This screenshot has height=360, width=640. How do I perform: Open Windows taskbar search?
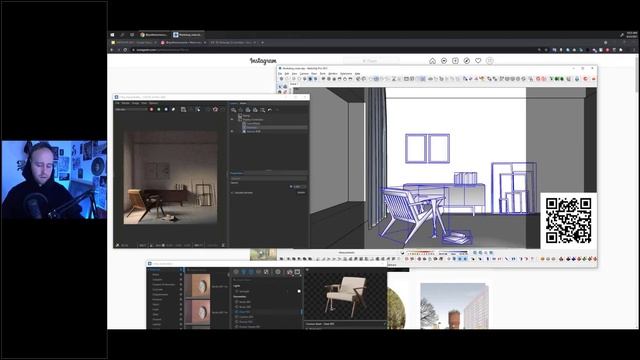click(122, 35)
